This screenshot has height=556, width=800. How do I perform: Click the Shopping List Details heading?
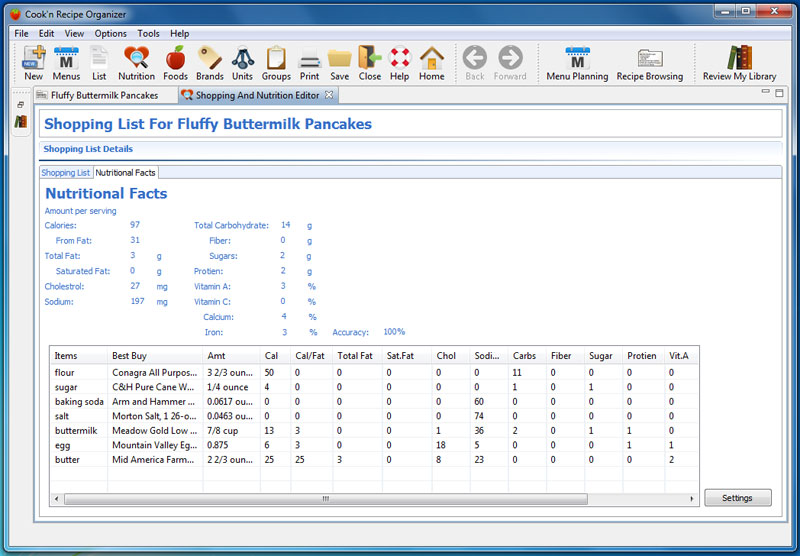click(88, 149)
